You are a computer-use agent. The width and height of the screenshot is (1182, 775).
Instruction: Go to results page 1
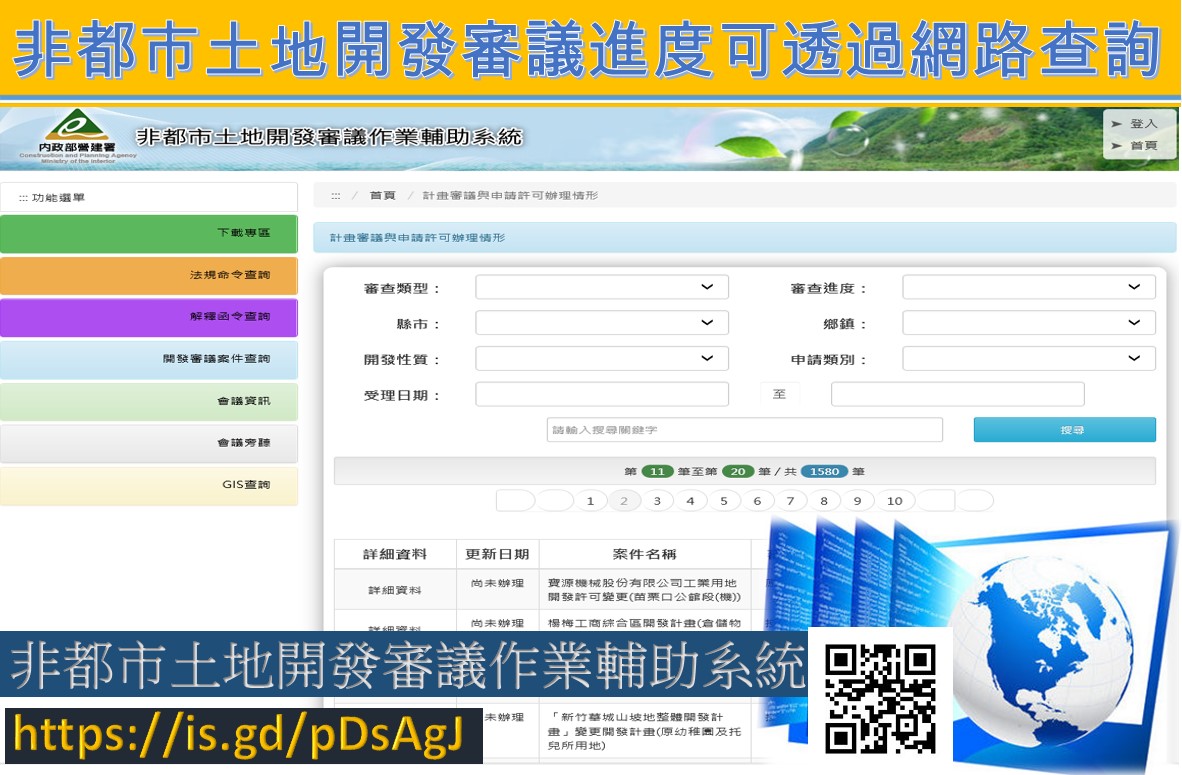(x=590, y=501)
